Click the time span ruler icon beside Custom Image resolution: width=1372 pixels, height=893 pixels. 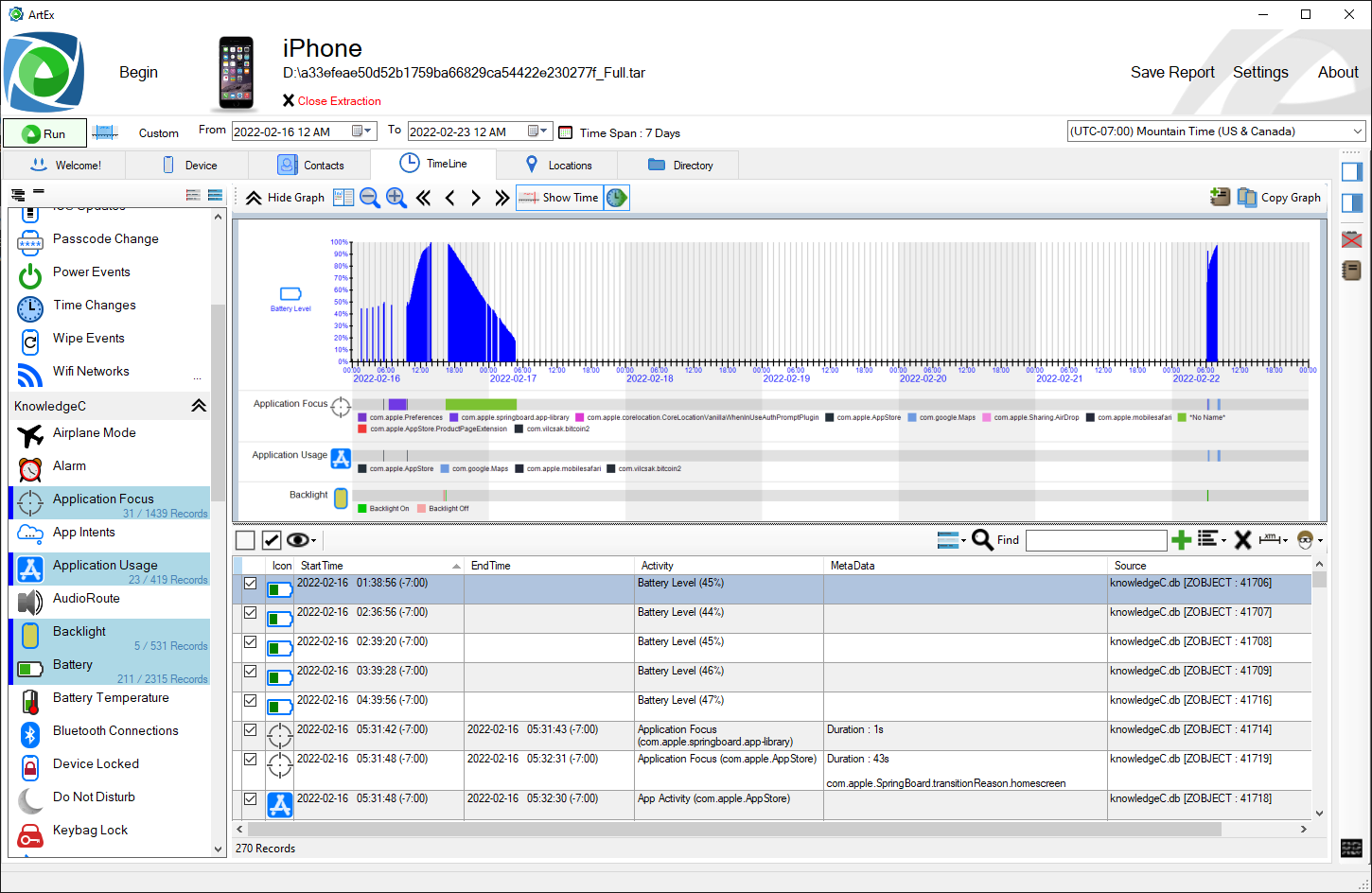point(104,133)
